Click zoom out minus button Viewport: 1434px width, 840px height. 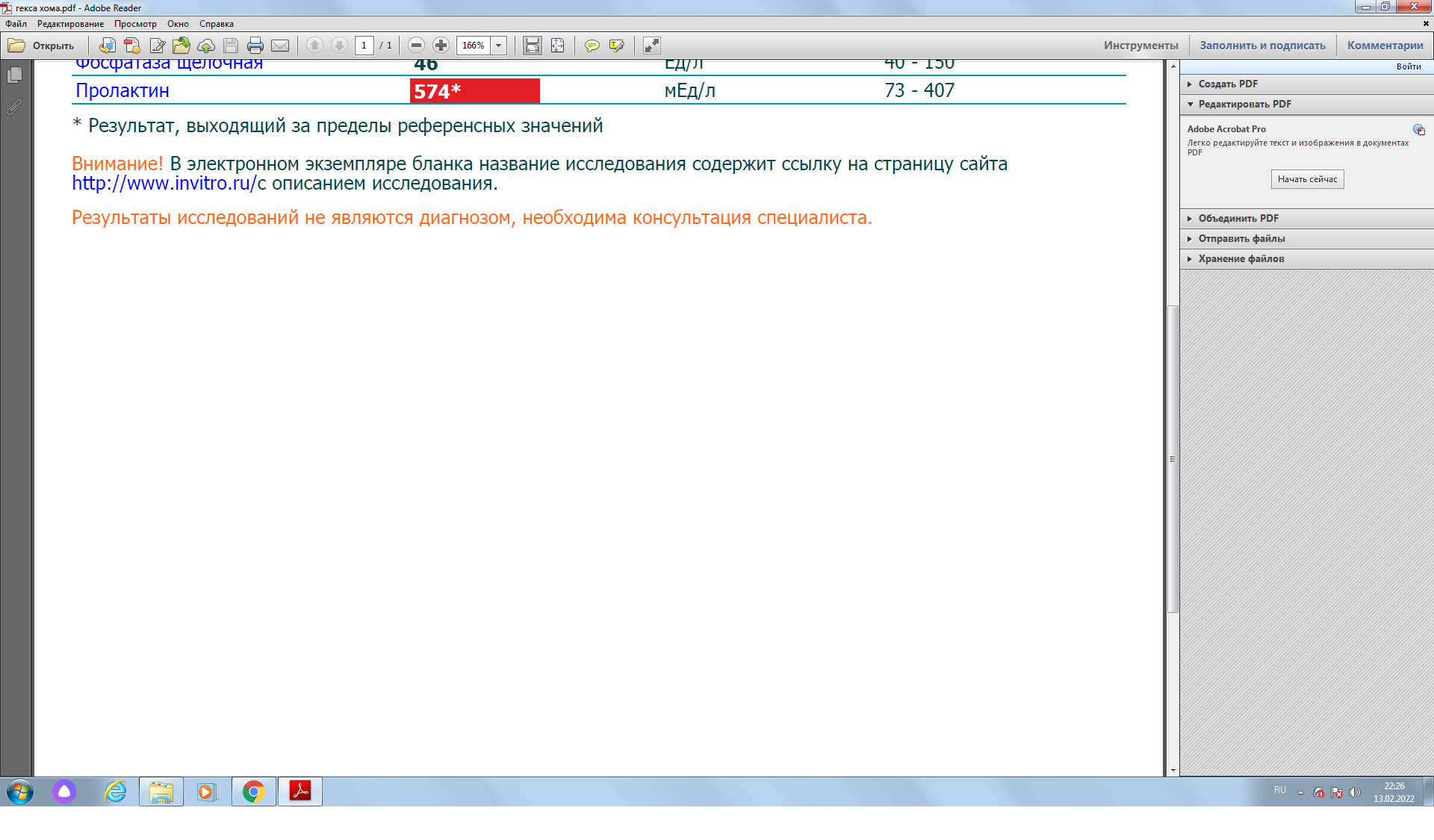tap(417, 46)
